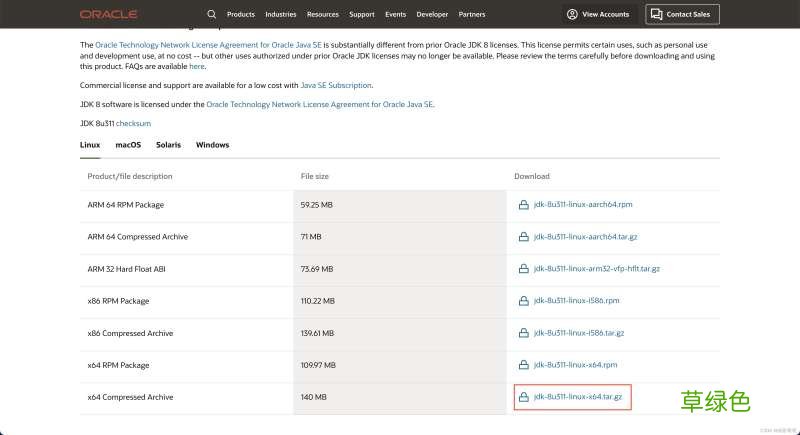Open the Products menu
This screenshot has width=800, height=435.
240,15
